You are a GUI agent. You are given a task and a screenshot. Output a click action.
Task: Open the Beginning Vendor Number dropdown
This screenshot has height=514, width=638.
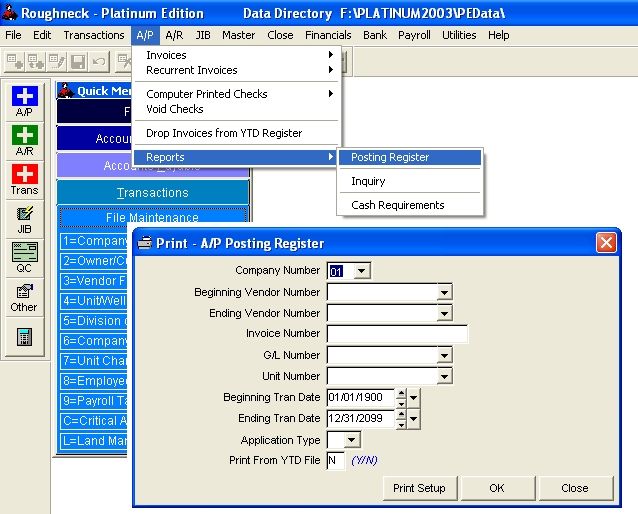click(445, 292)
